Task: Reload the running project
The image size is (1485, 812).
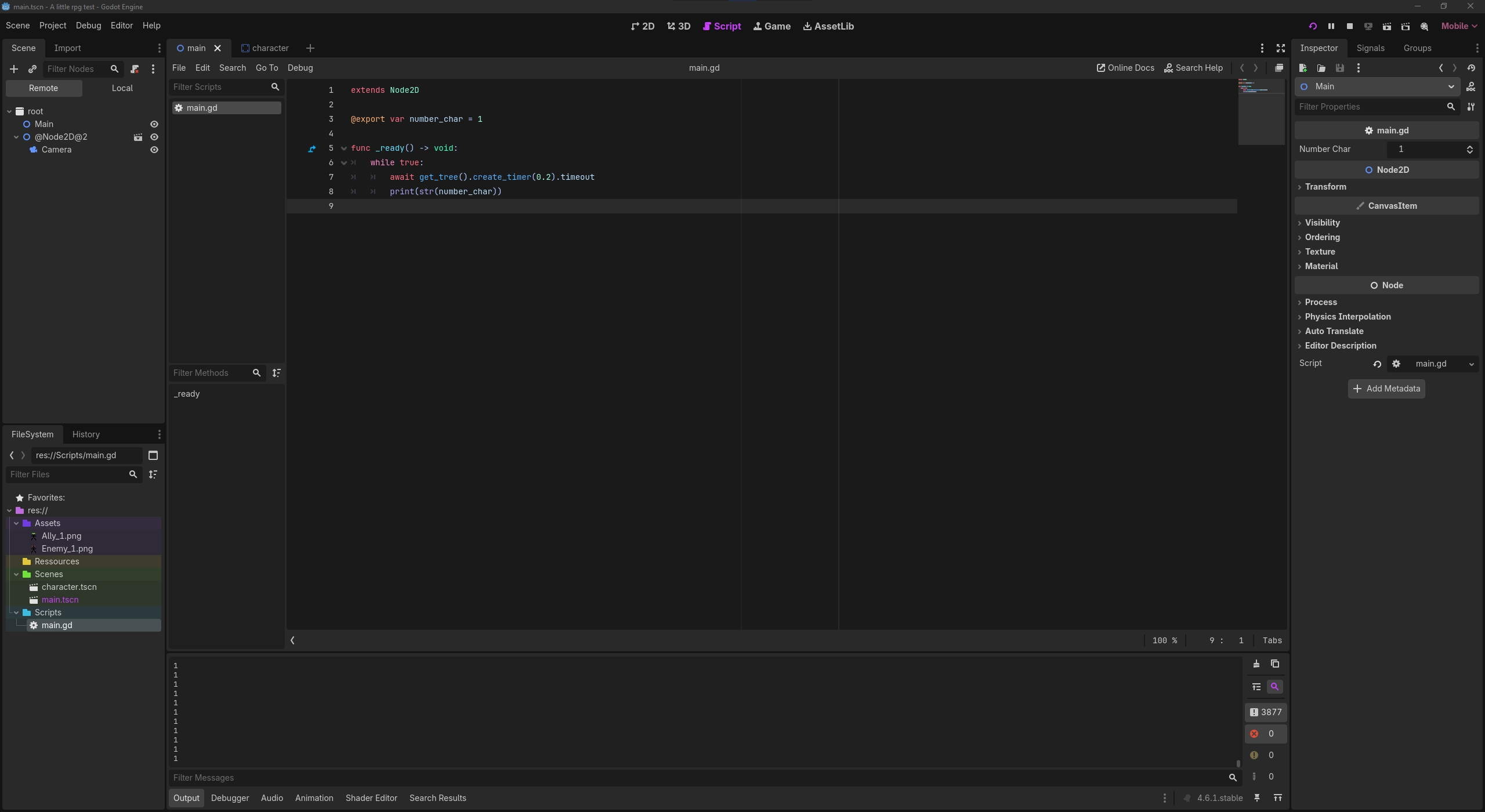Action: [1313, 26]
